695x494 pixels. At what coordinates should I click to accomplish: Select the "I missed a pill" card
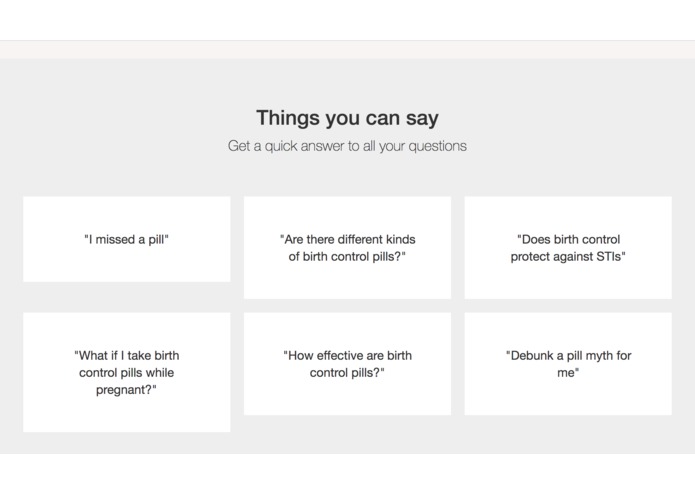(x=126, y=239)
